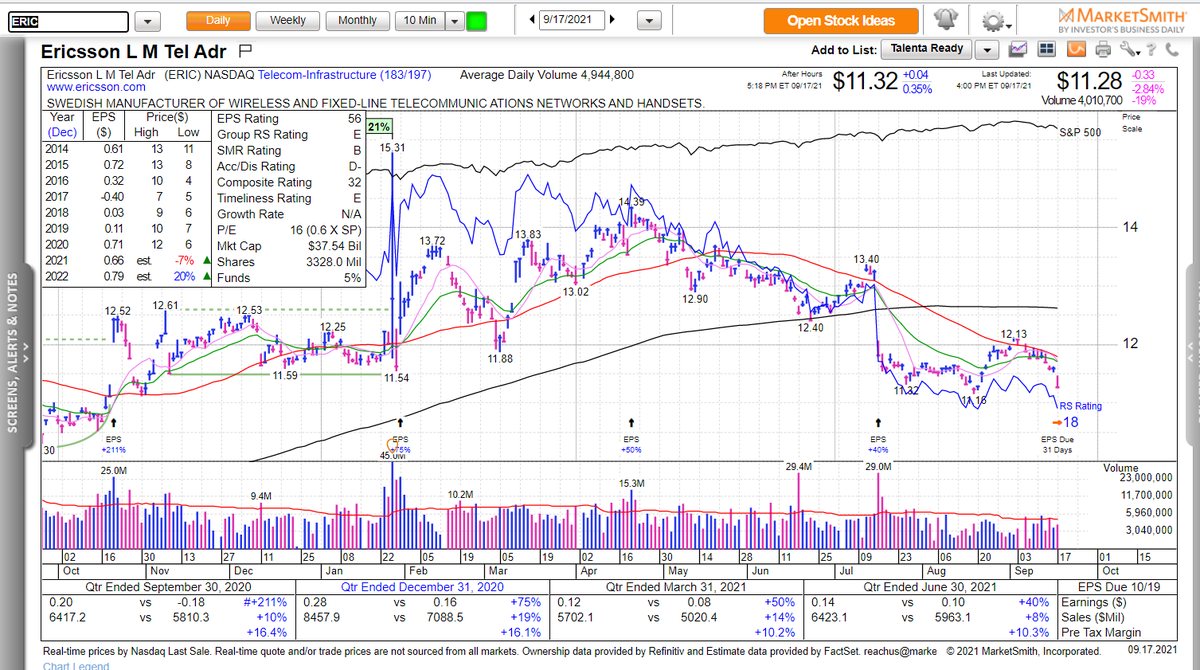1200x670 pixels.
Task: Go to next date with right arrow
Action: (x=612, y=20)
